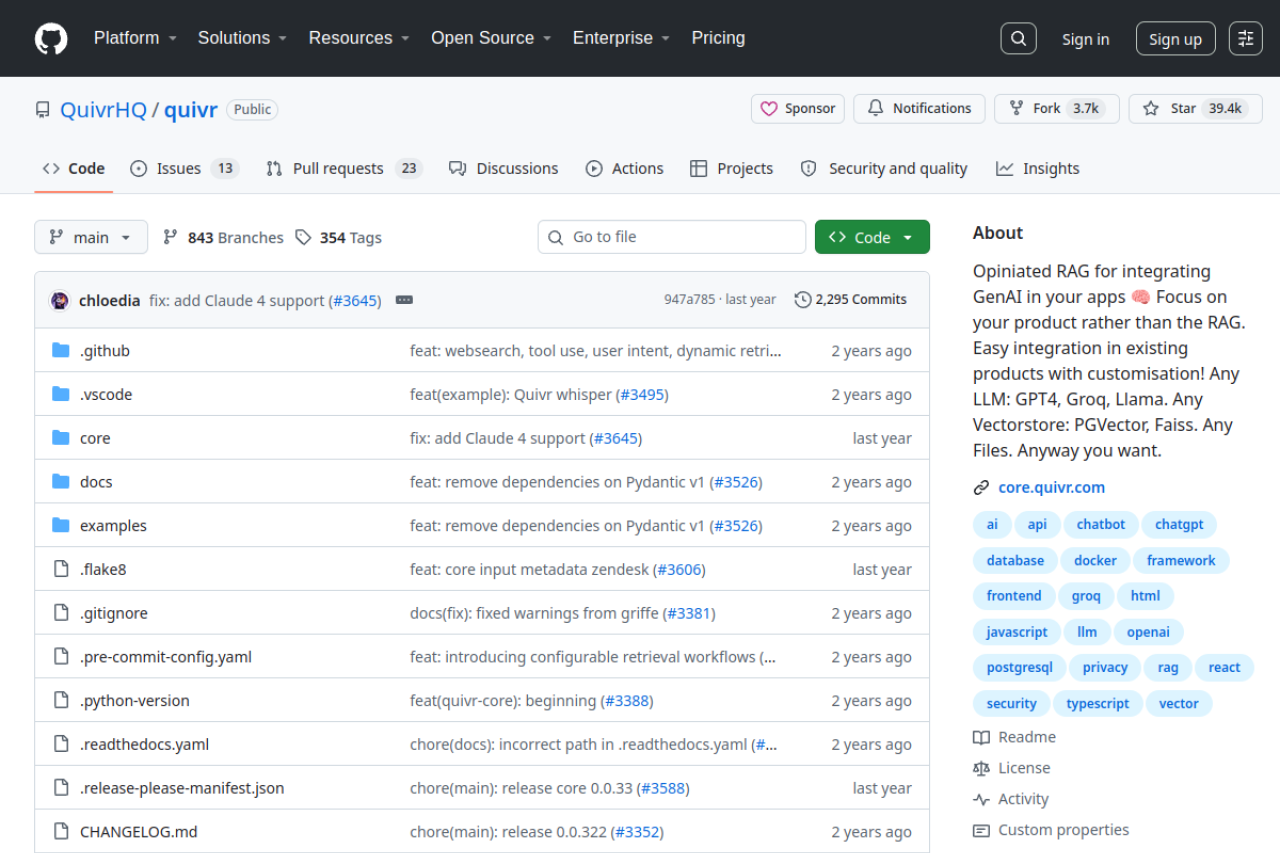Star the quivr repository
This screenshot has width=1280, height=853.
1196,108
